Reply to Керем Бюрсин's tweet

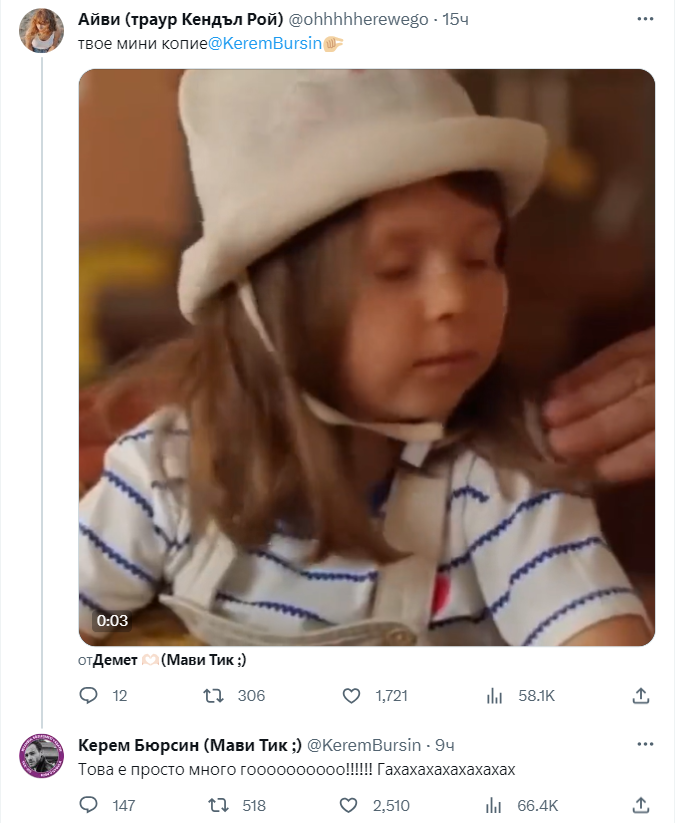[88, 805]
